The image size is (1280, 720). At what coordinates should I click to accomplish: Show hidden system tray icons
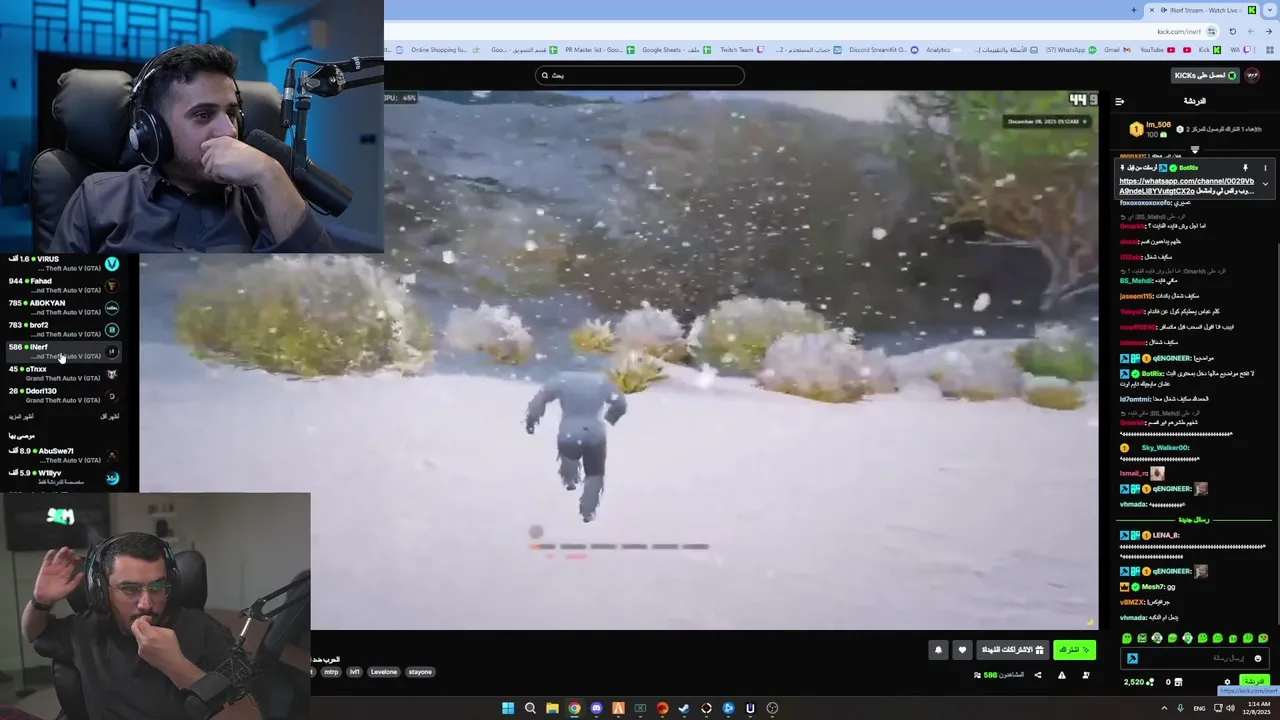pos(1164,708)
